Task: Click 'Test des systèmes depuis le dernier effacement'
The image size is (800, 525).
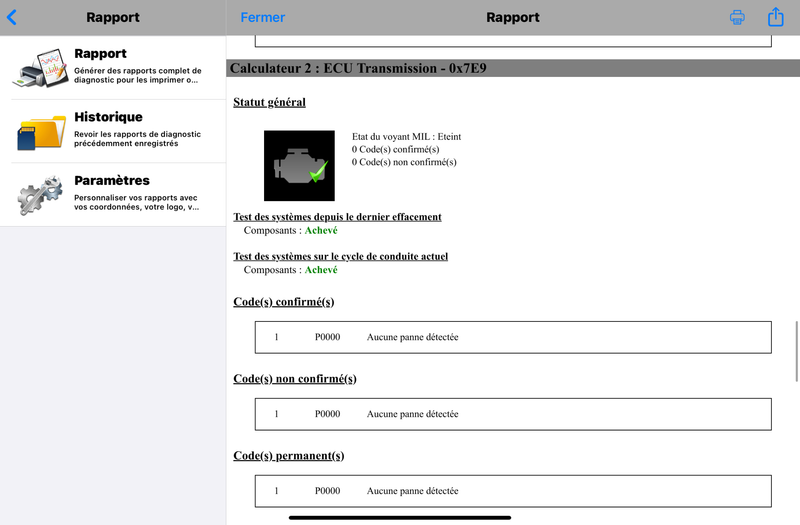Action: point(337,216)
